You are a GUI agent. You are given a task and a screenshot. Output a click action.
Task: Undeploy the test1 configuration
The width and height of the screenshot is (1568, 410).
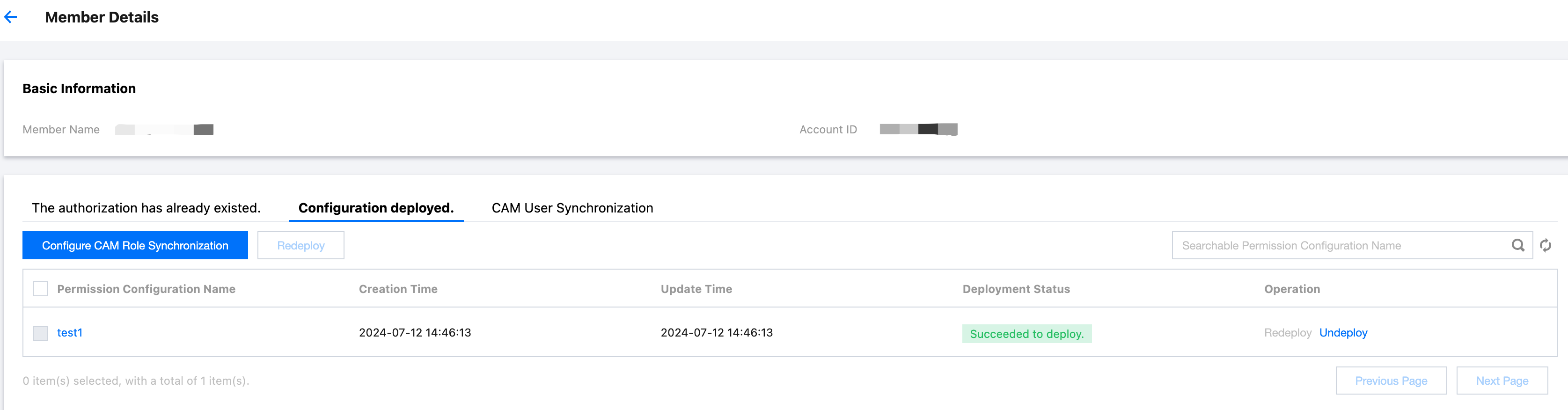point(1343,333)
